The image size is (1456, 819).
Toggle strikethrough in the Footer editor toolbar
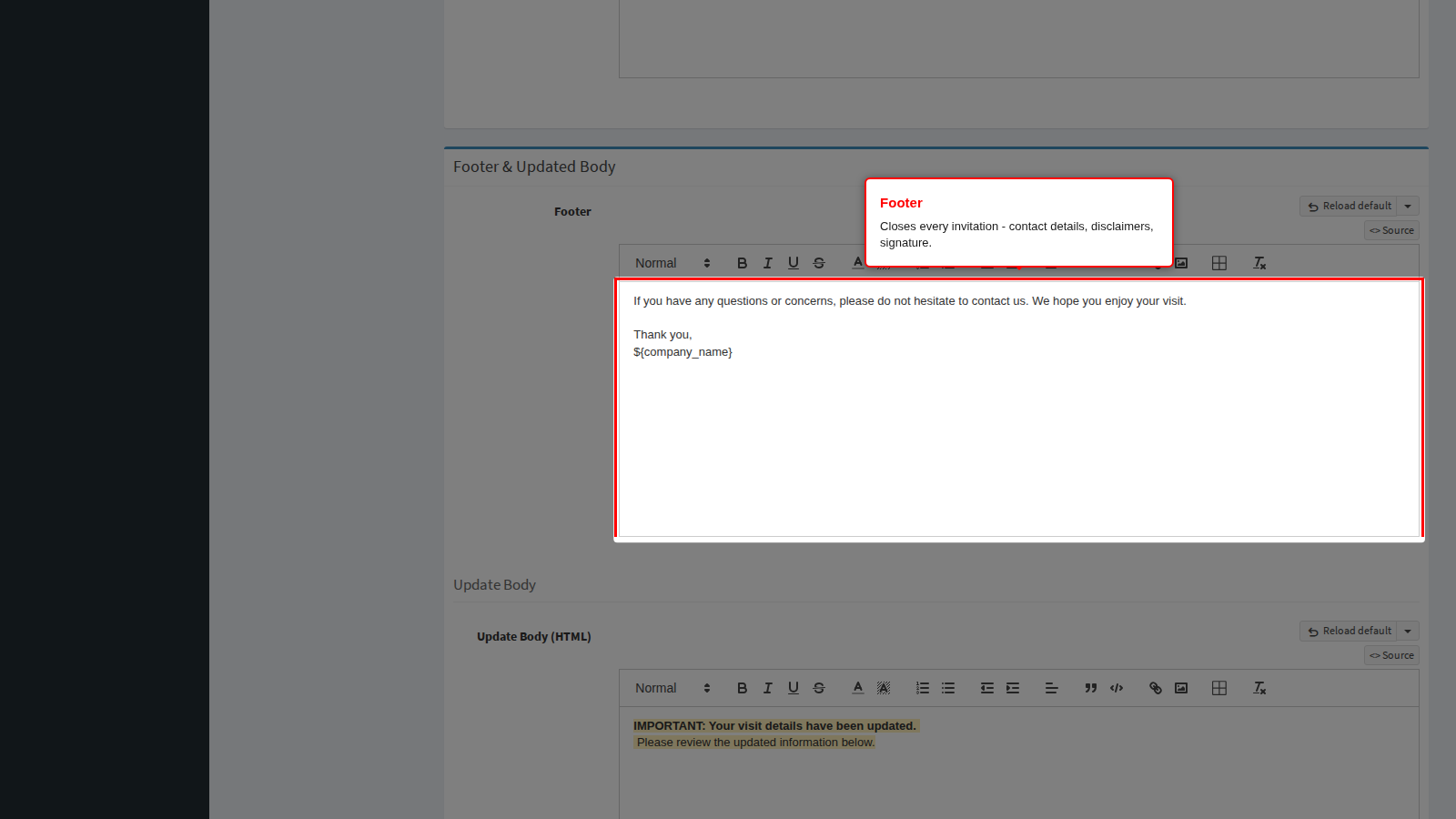818,263
